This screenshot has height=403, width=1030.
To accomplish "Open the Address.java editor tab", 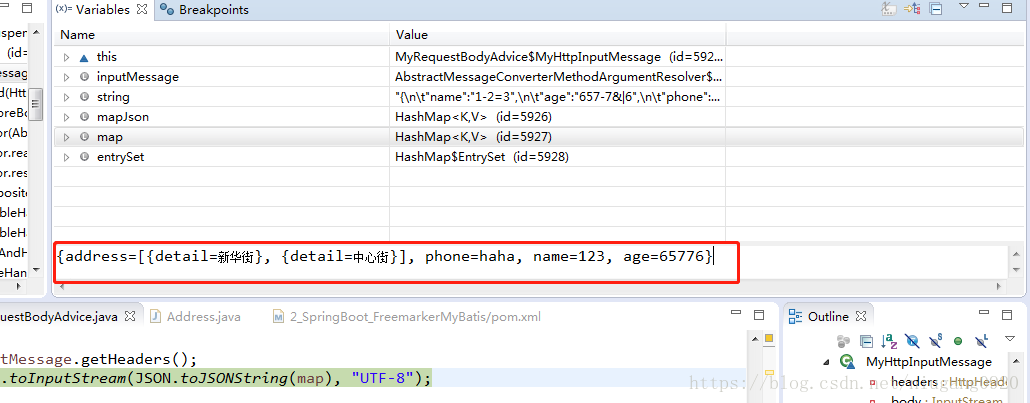I will pos(195,317).
